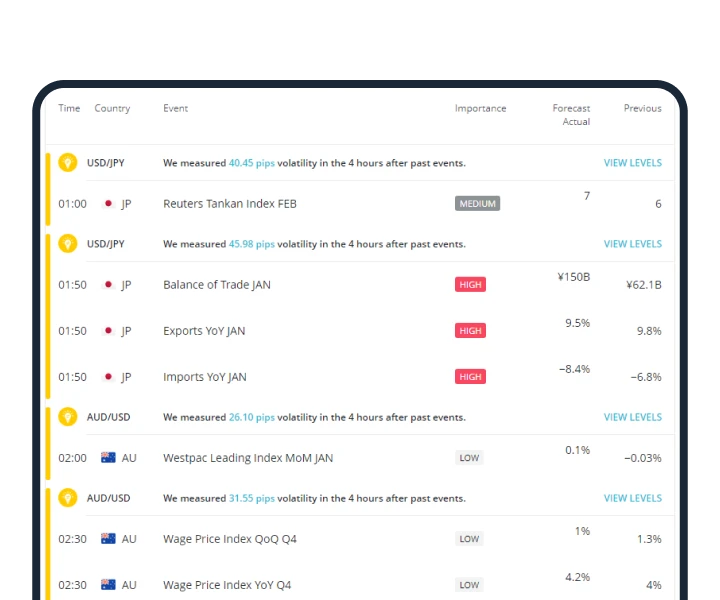Click the LOW badge for Wage Price Index YoY
The image size is (720, 600).
(469, 585)
